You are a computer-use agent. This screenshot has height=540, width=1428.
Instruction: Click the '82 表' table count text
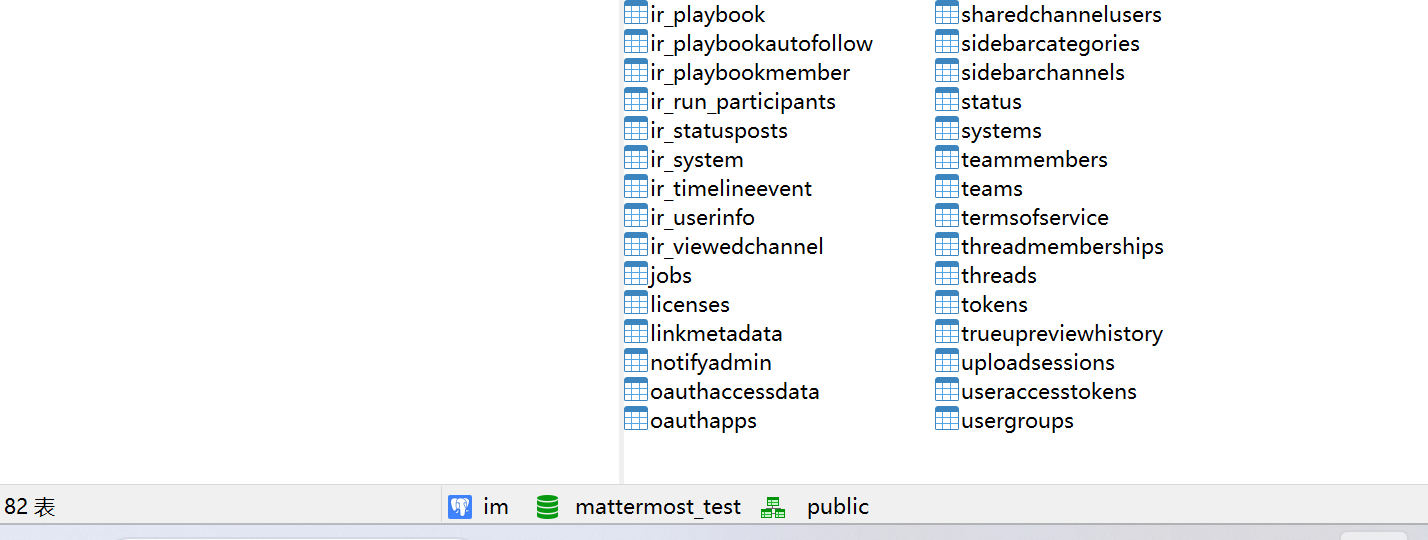click(30, 507)
